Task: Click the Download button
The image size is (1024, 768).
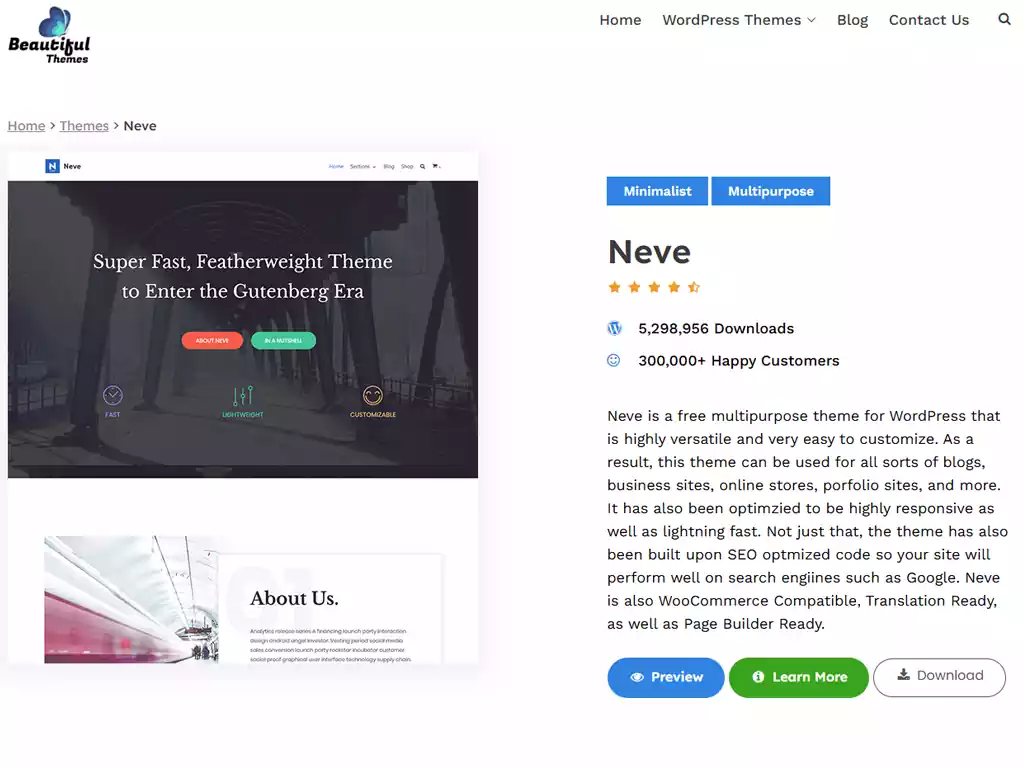Action: (x=939, y=677)
